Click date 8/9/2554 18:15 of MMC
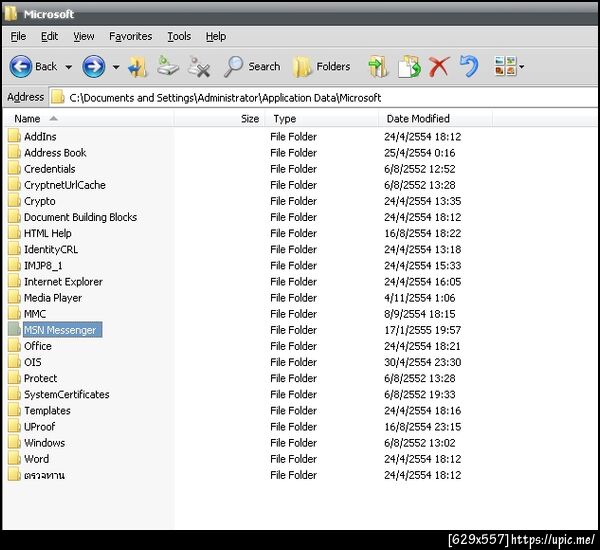Viewport: 600px width, 550px height. pos(420,314)
